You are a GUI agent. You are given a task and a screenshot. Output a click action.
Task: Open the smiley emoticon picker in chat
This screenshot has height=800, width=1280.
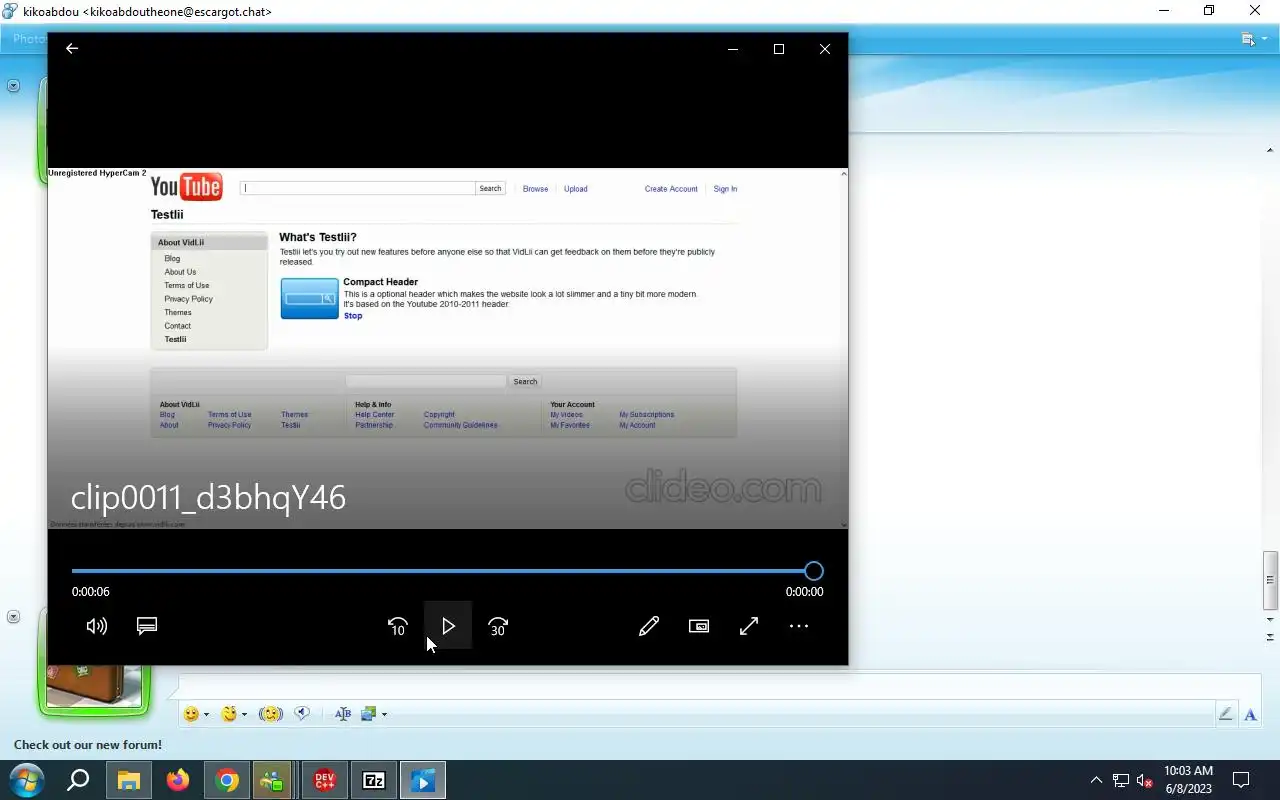pyautogui.click(x=191, y=714)
